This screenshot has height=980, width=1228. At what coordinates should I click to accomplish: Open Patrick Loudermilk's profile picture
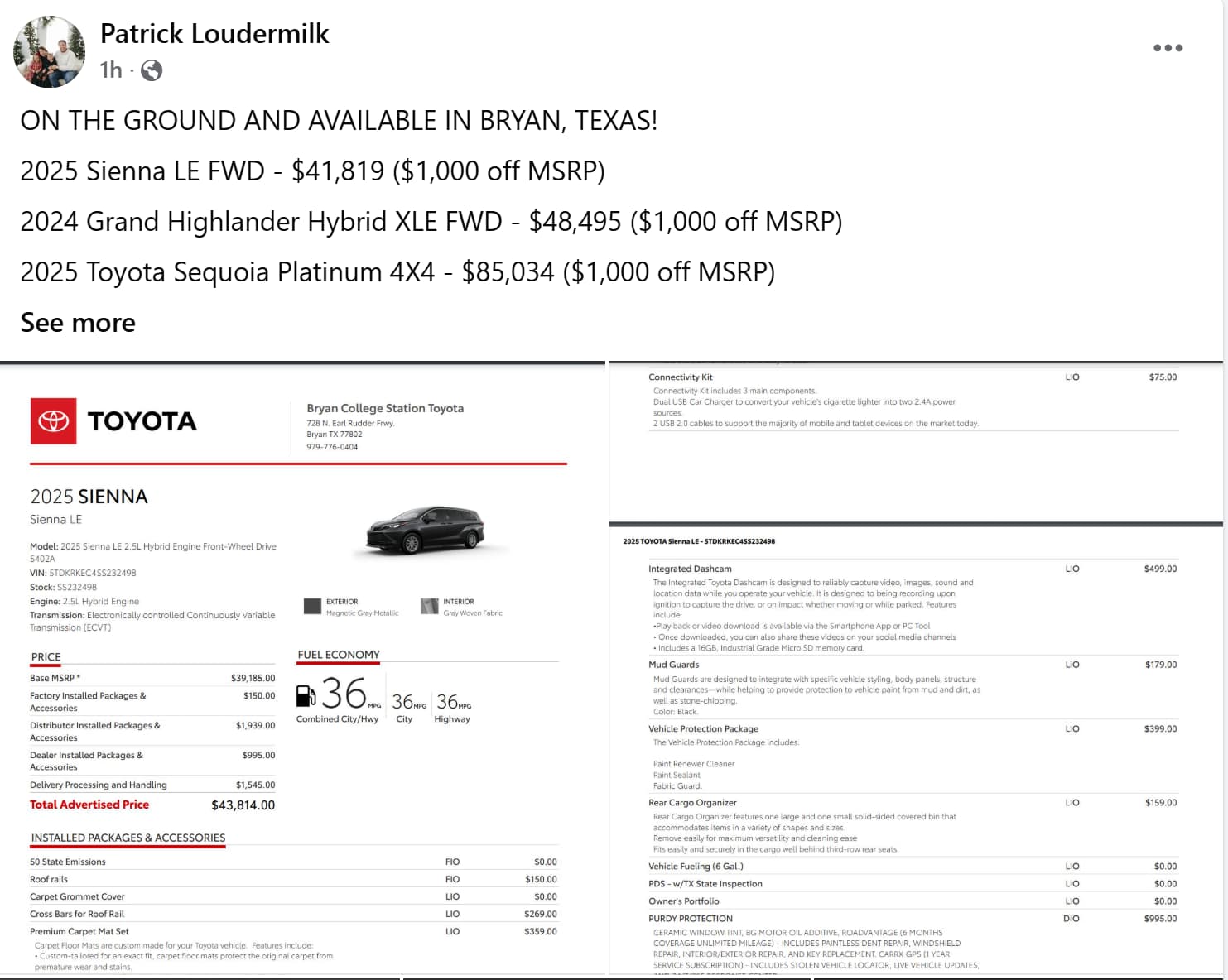(50, 51)
